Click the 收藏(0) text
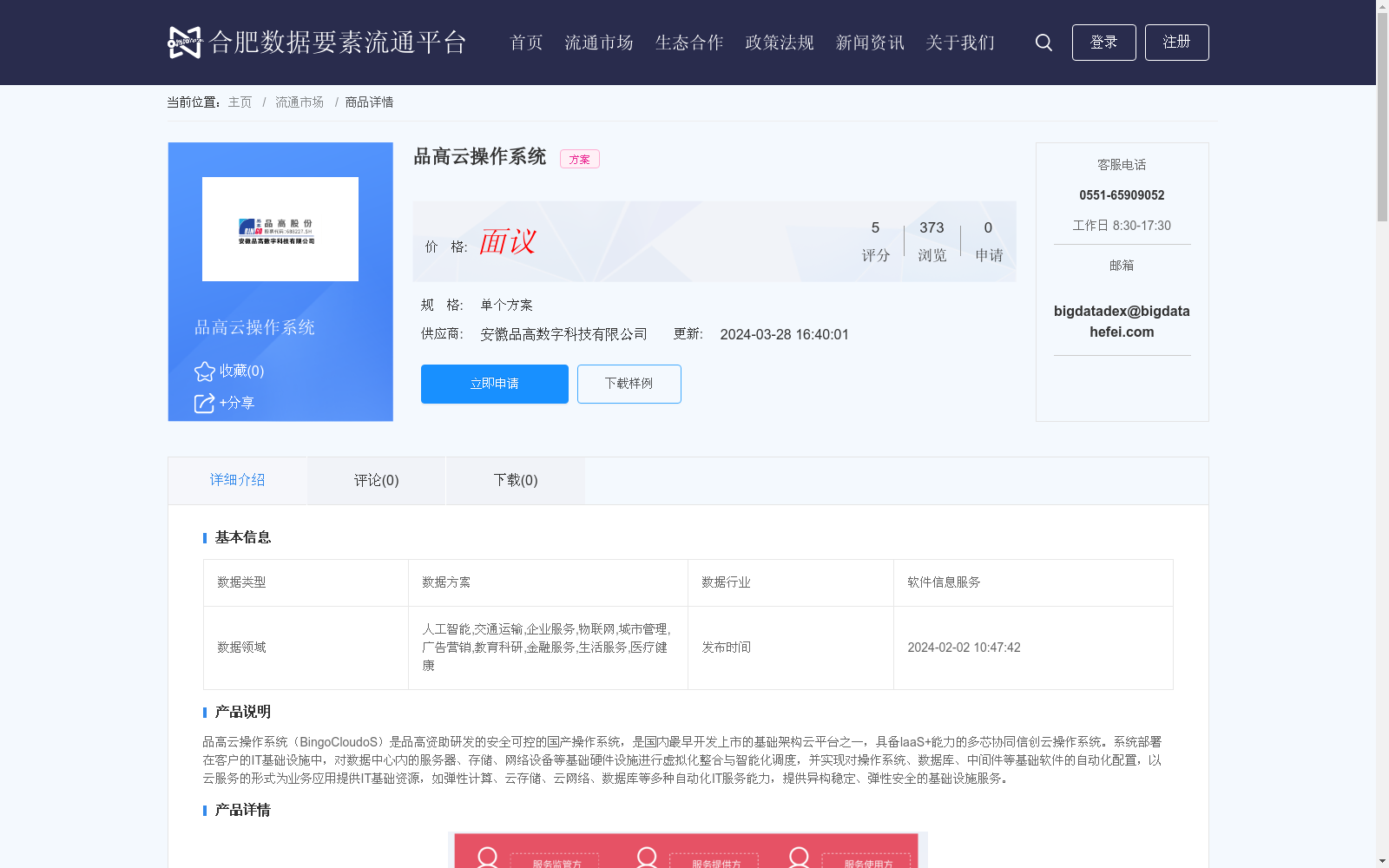 (x=241, y=372)
